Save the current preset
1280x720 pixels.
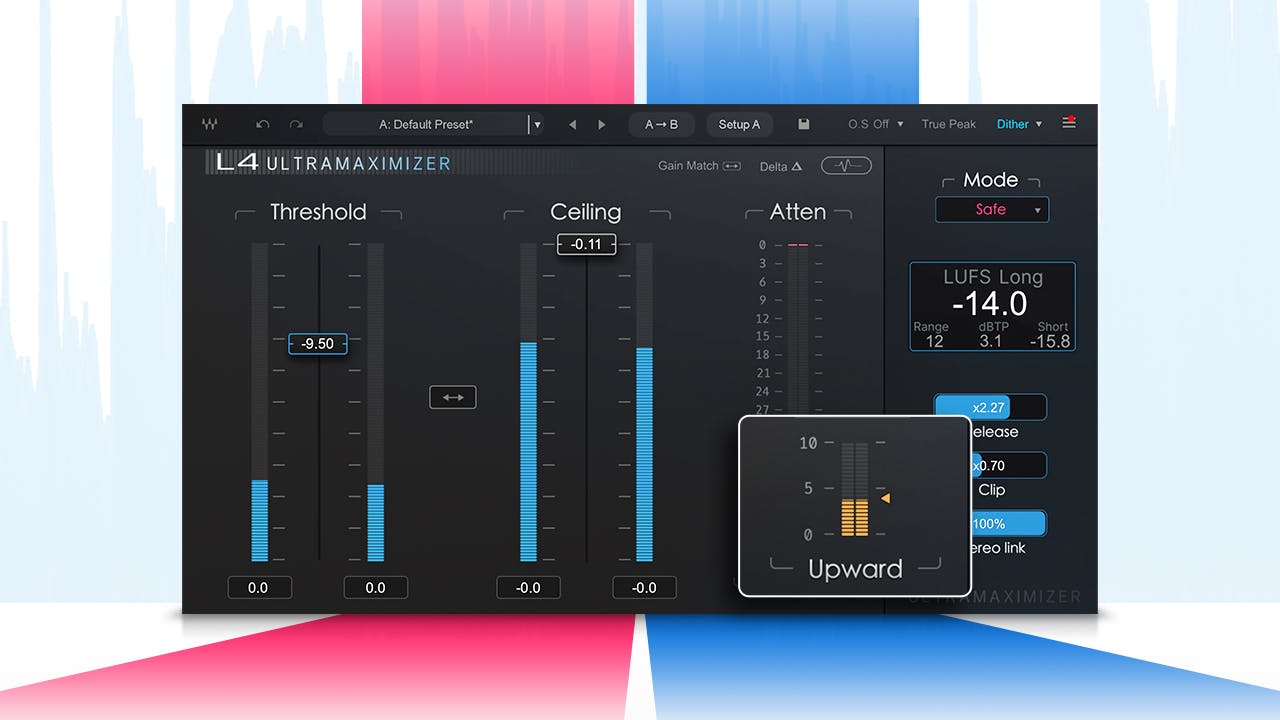tap(804, 123)
